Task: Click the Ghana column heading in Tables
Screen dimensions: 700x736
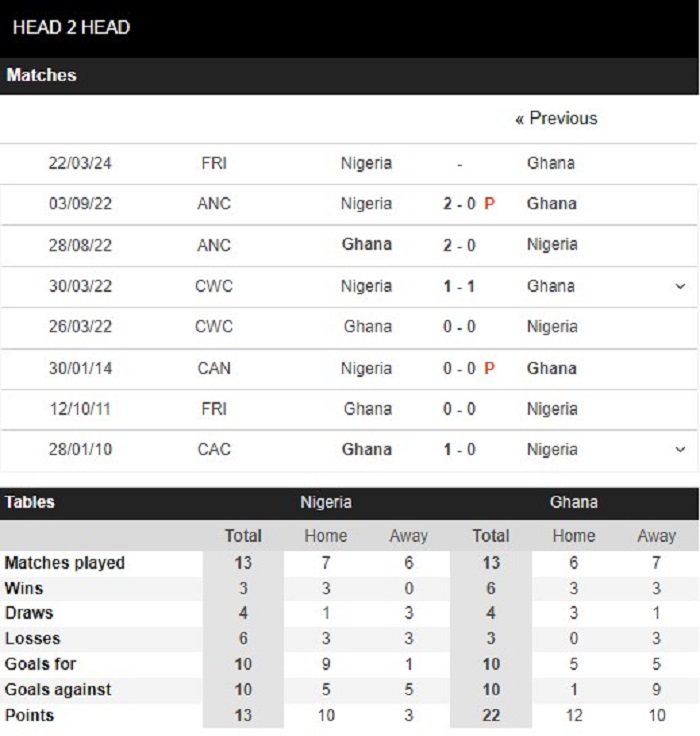Action: click(574, 502)
